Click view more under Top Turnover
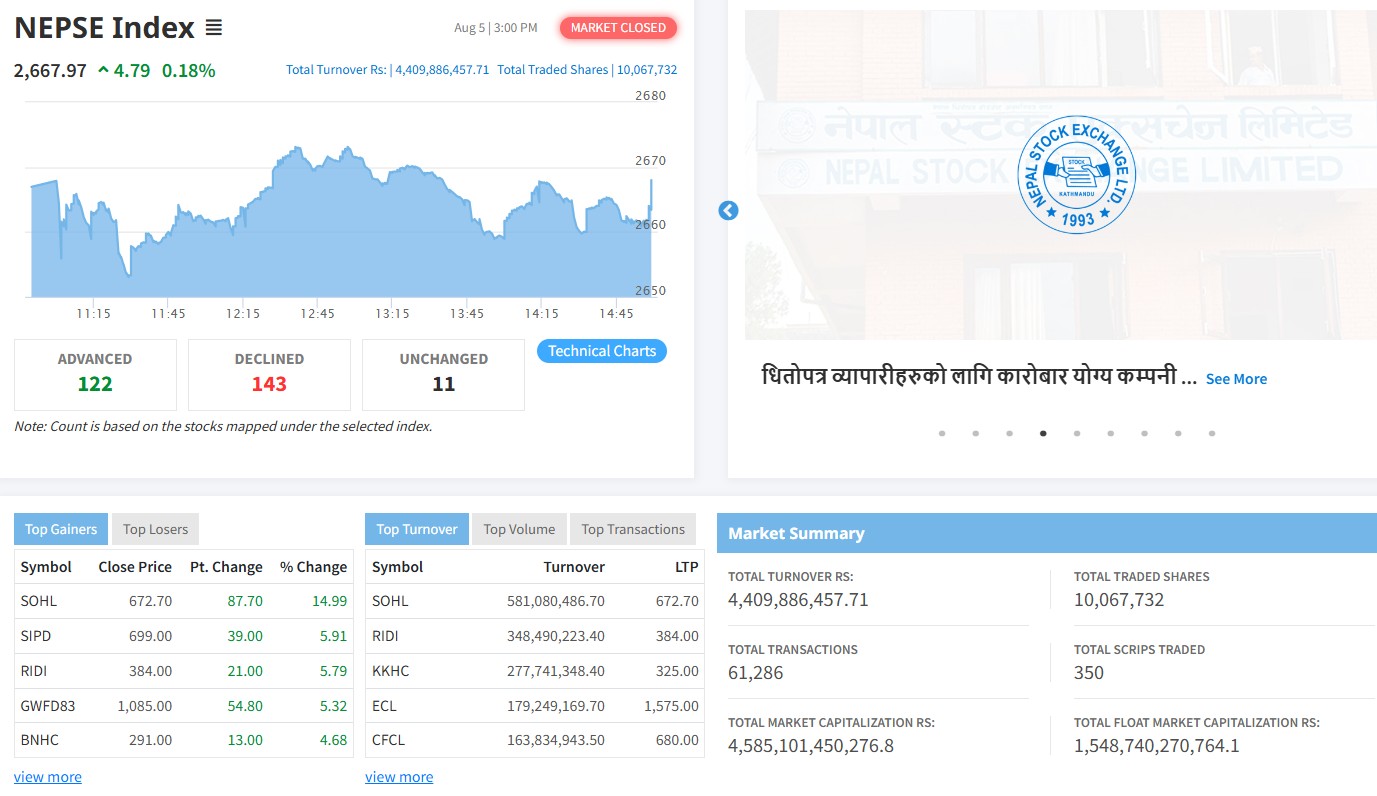 (399, 777)
